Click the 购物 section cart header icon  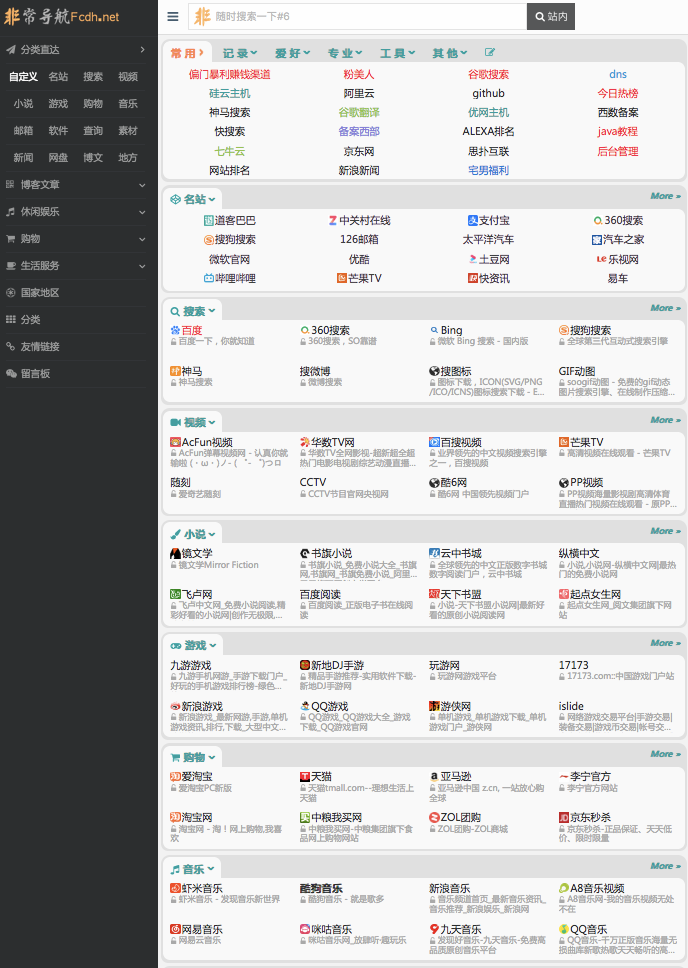(x=175, y=757)
